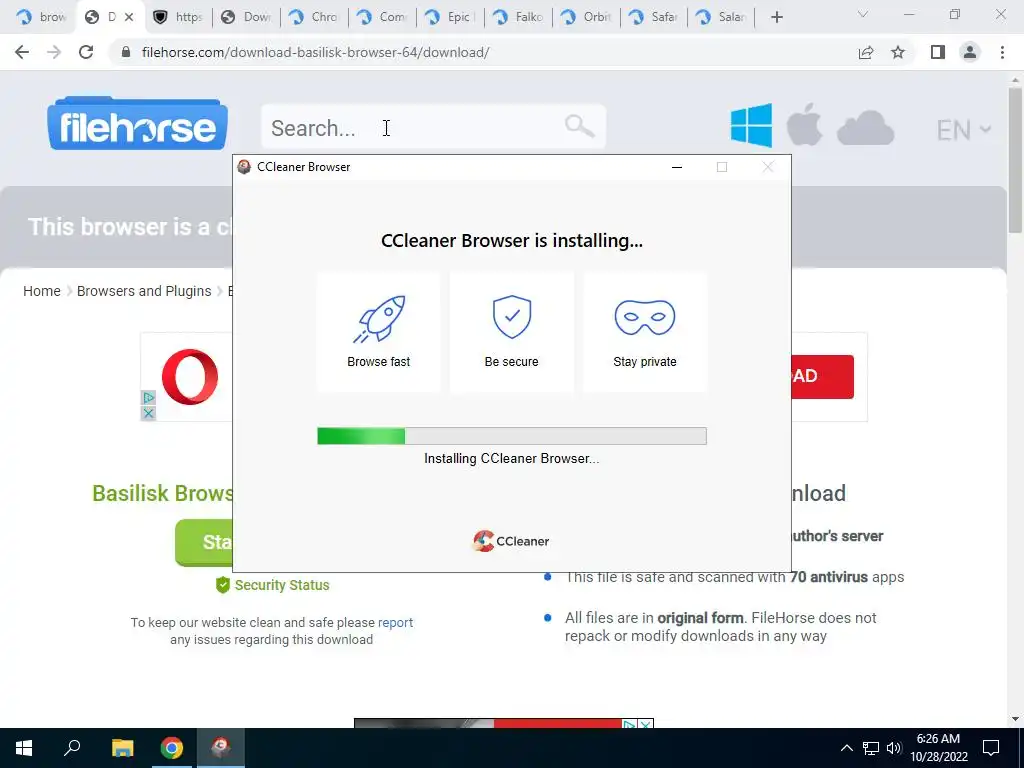Open File Explorer from taskbar
Screen dimensions: 1024x768
coord(122,748)
